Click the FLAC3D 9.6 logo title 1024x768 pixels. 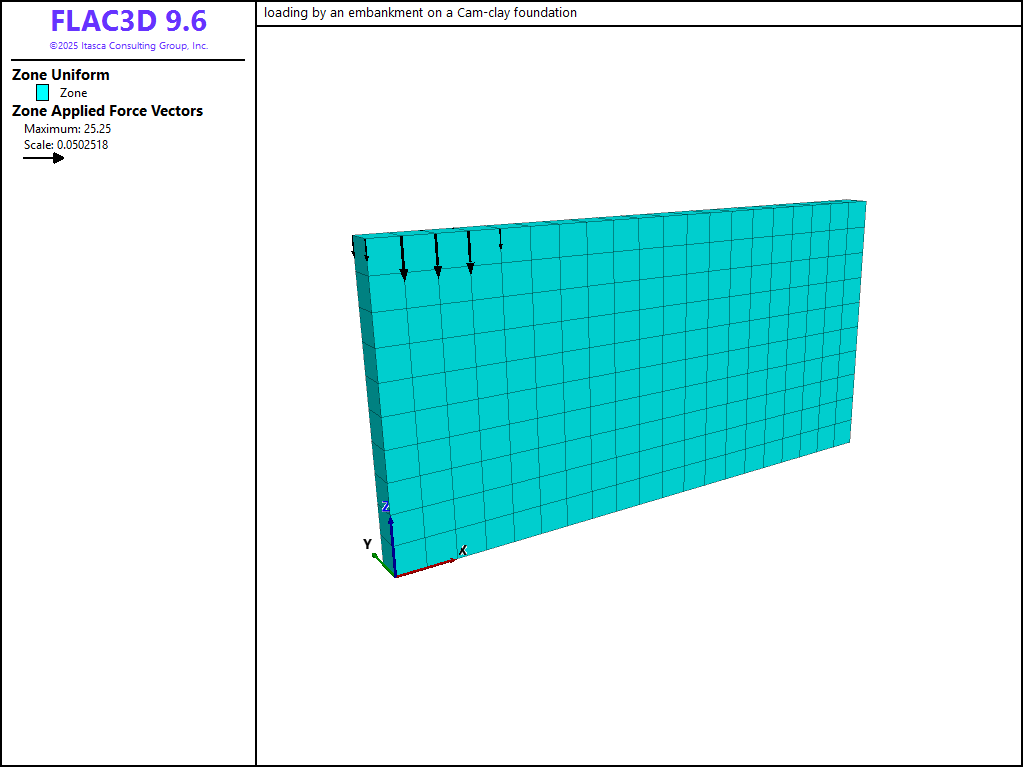(x=128, y=22)
